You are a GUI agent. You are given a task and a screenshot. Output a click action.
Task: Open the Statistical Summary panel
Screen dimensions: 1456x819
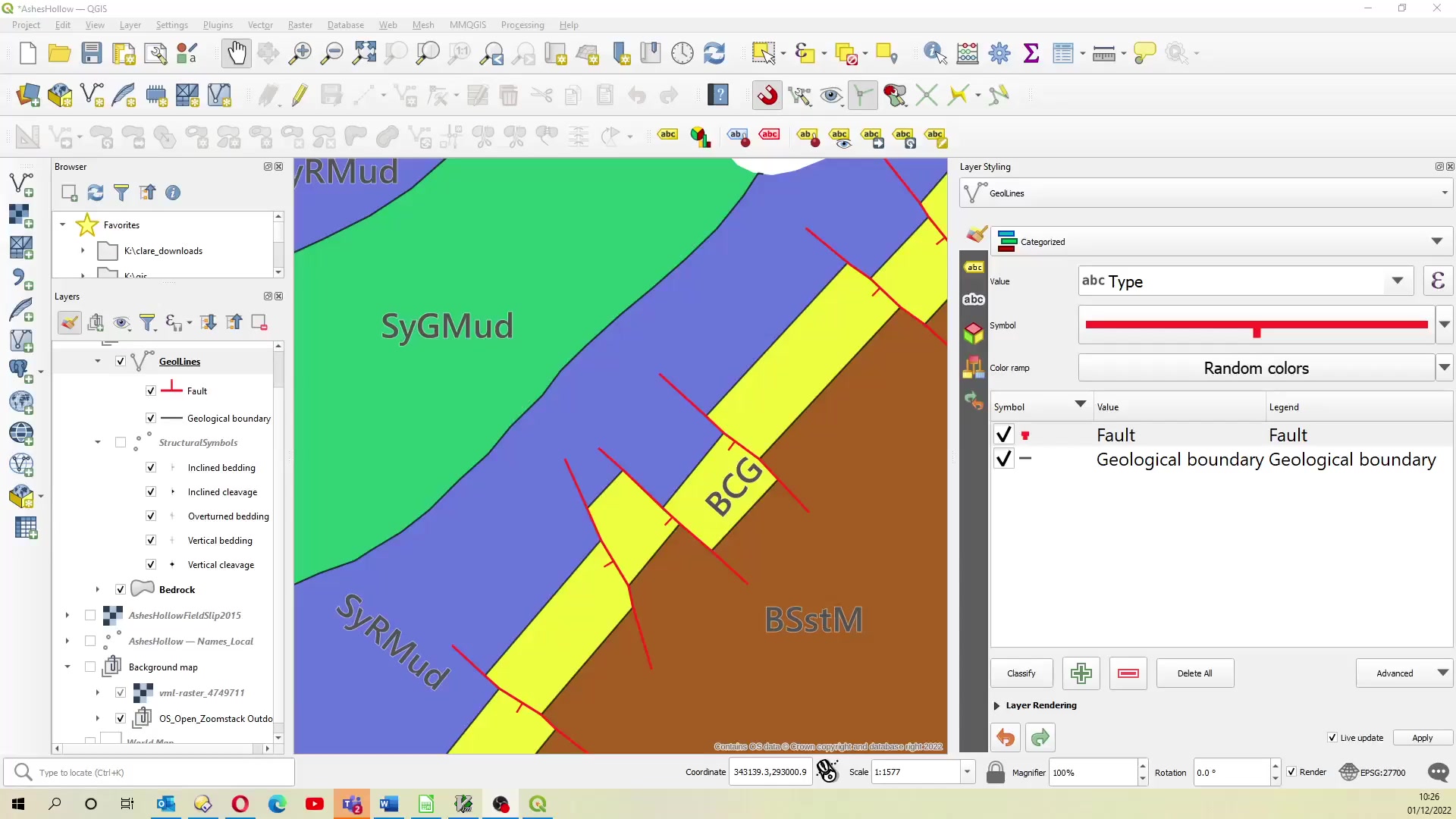point(1031,53)
